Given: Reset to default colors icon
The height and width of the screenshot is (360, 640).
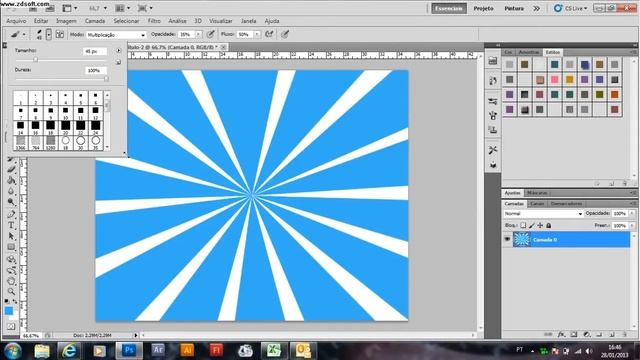Looking at the screenshot, I should [x=7, y=302].
